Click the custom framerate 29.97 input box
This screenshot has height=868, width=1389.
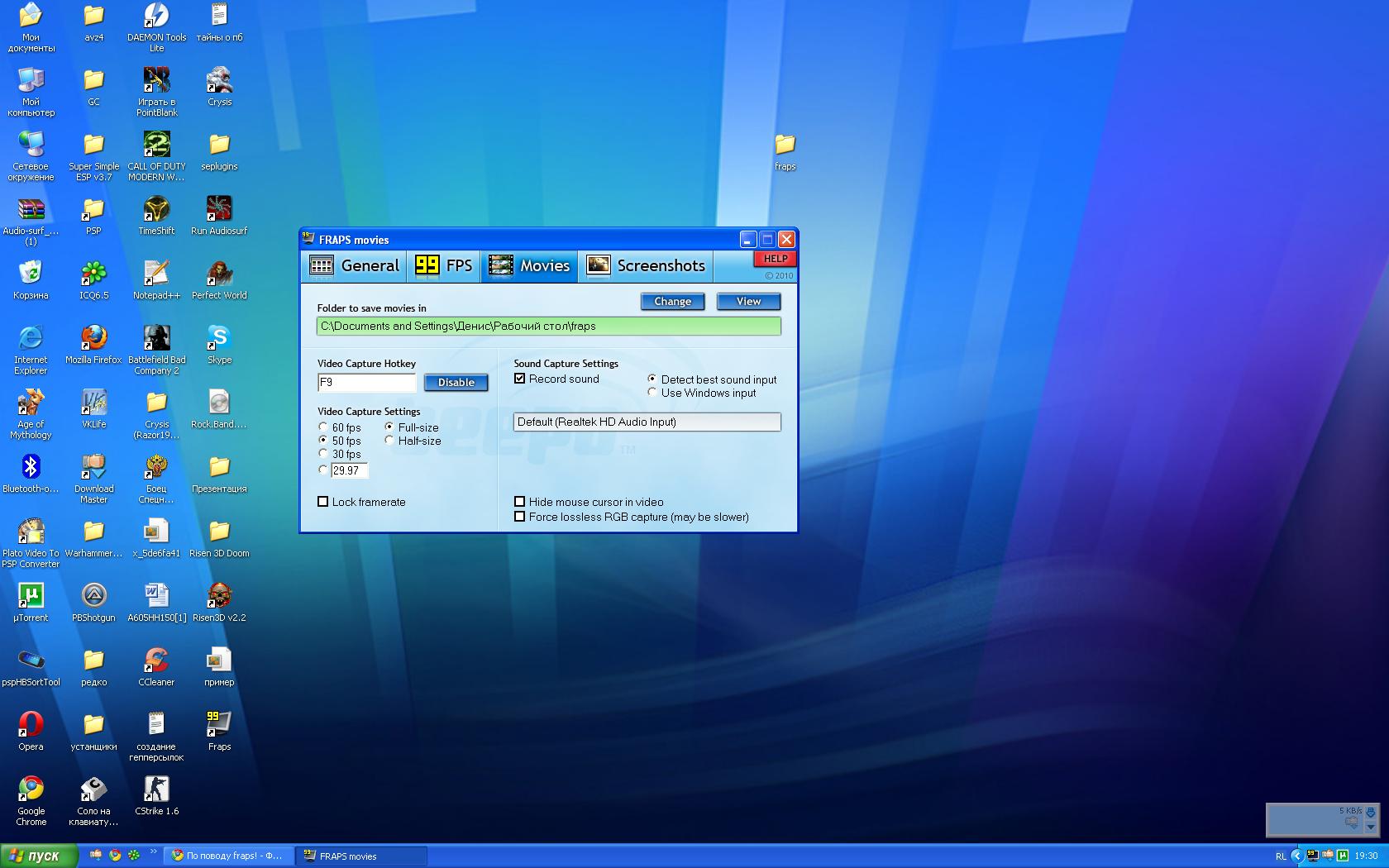click(350, 470)
